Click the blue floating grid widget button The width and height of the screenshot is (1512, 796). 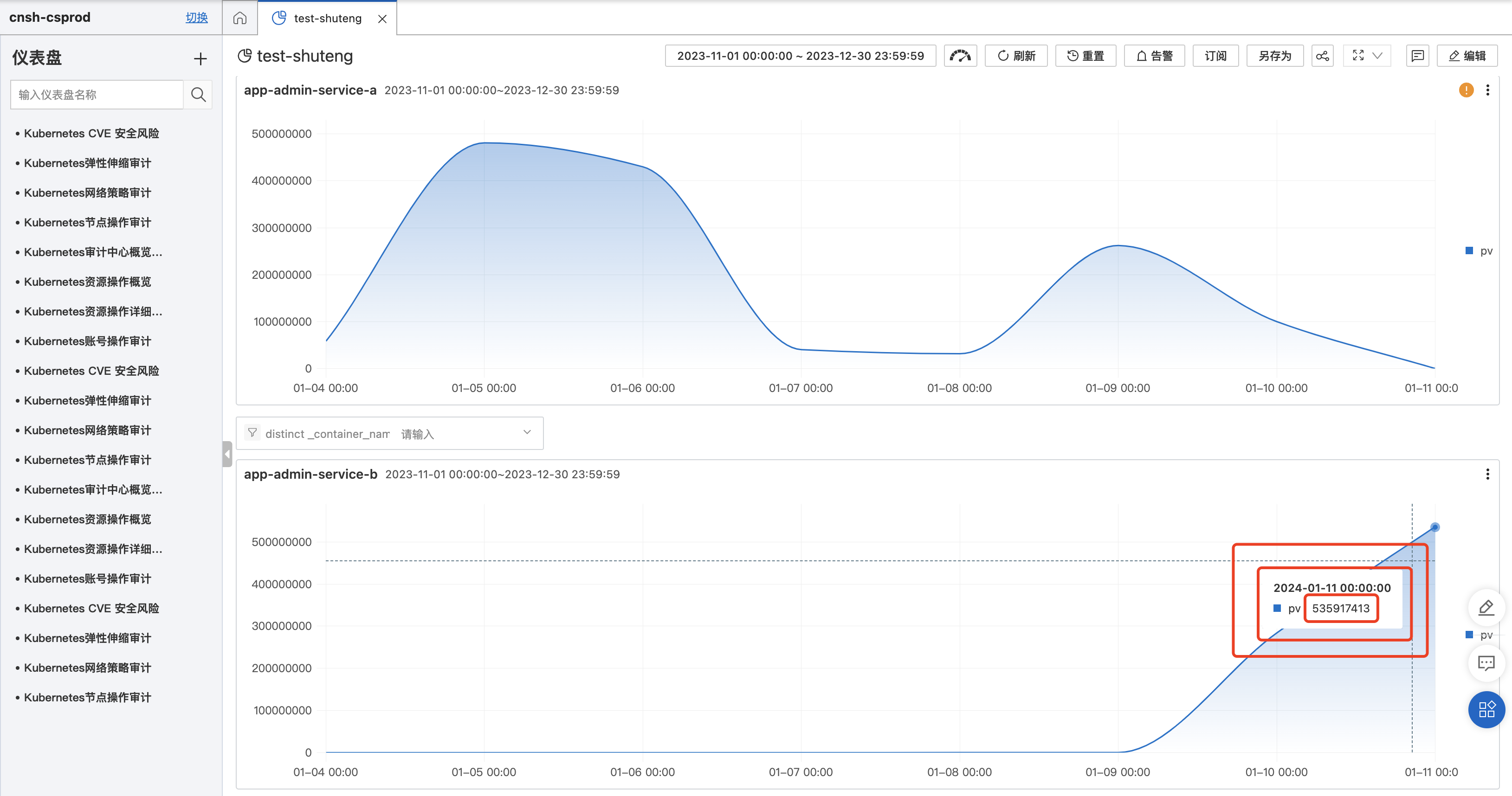click(x=1486, y=710)
